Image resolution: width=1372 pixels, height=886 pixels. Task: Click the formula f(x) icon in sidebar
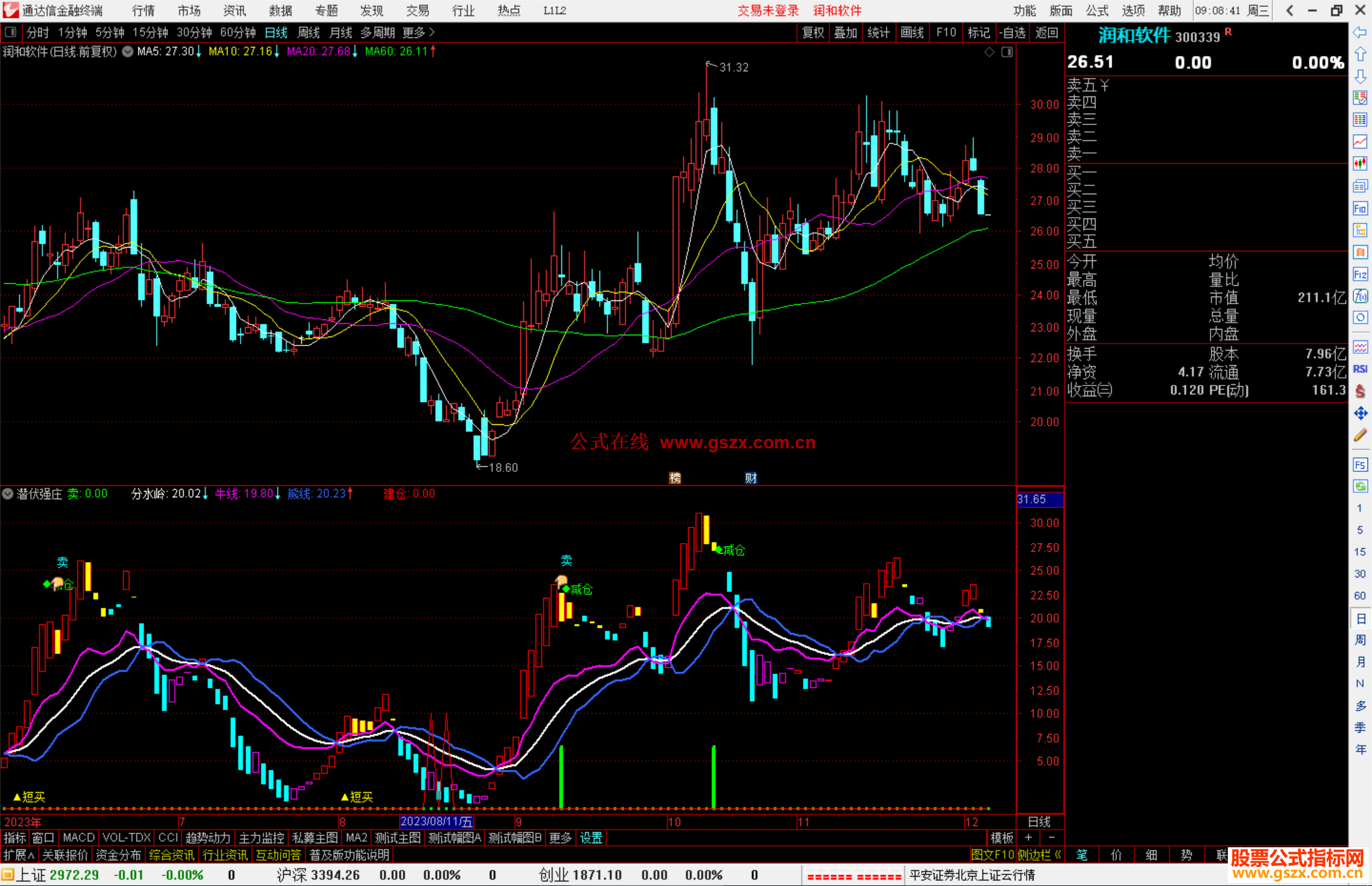coord(1360,296)
